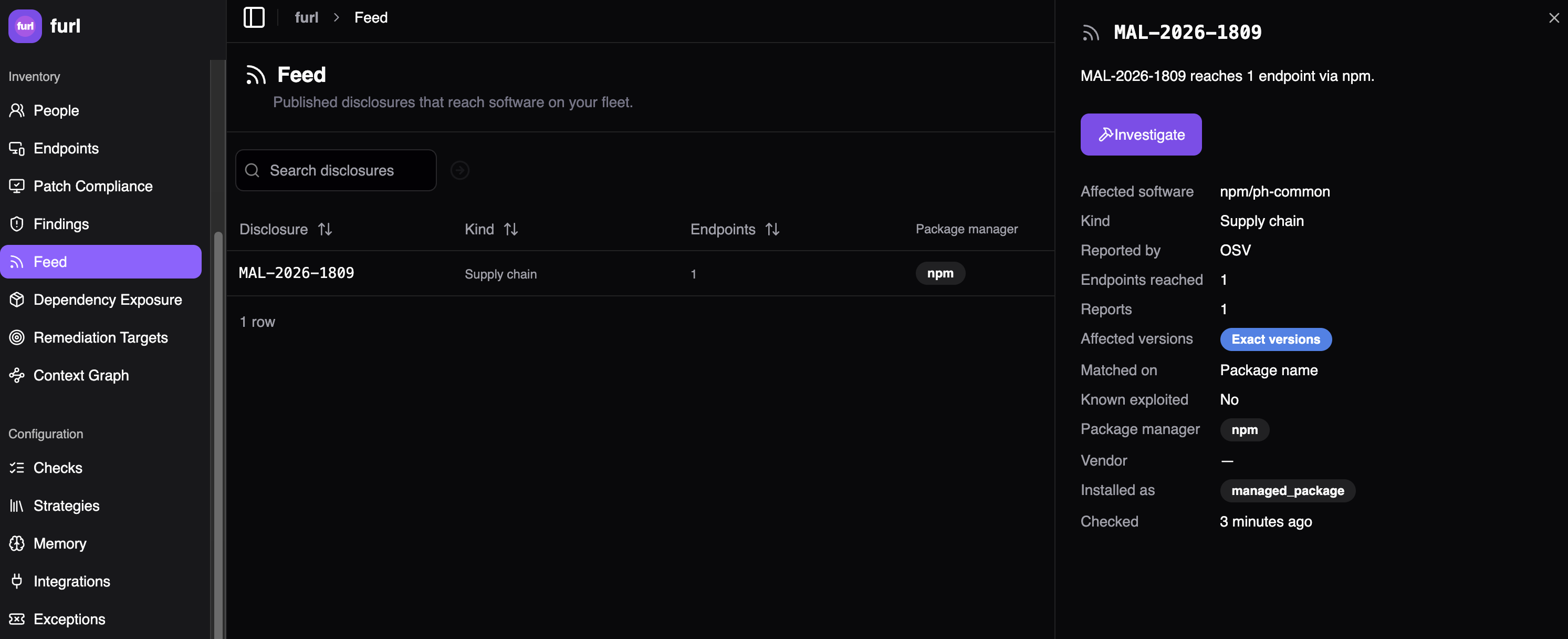Click the detail panel RSS icon
Screen dimensions: 1568x639
(1090, 32)
